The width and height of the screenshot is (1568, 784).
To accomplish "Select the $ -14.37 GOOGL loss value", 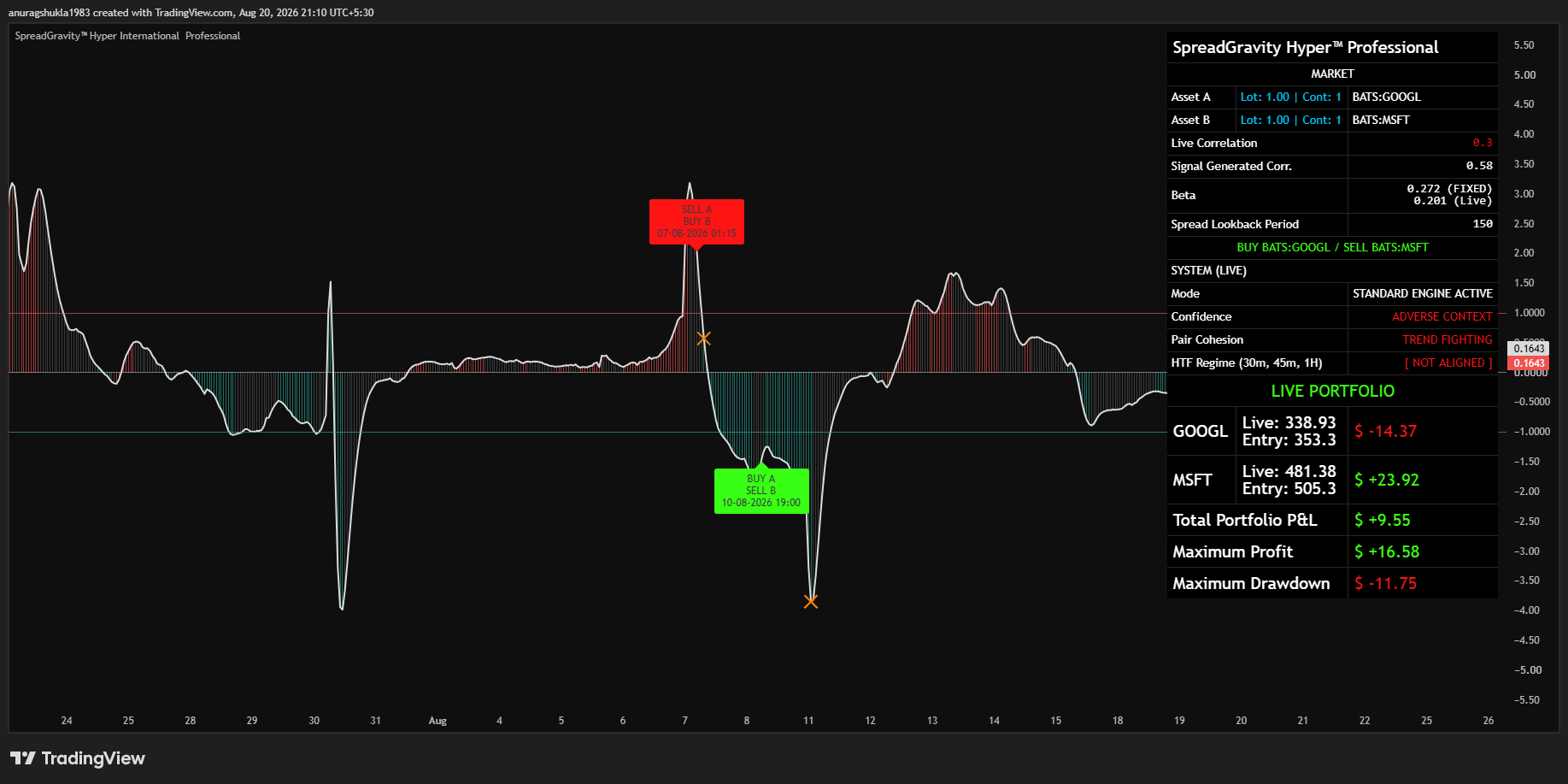I will click(1385, 432).
